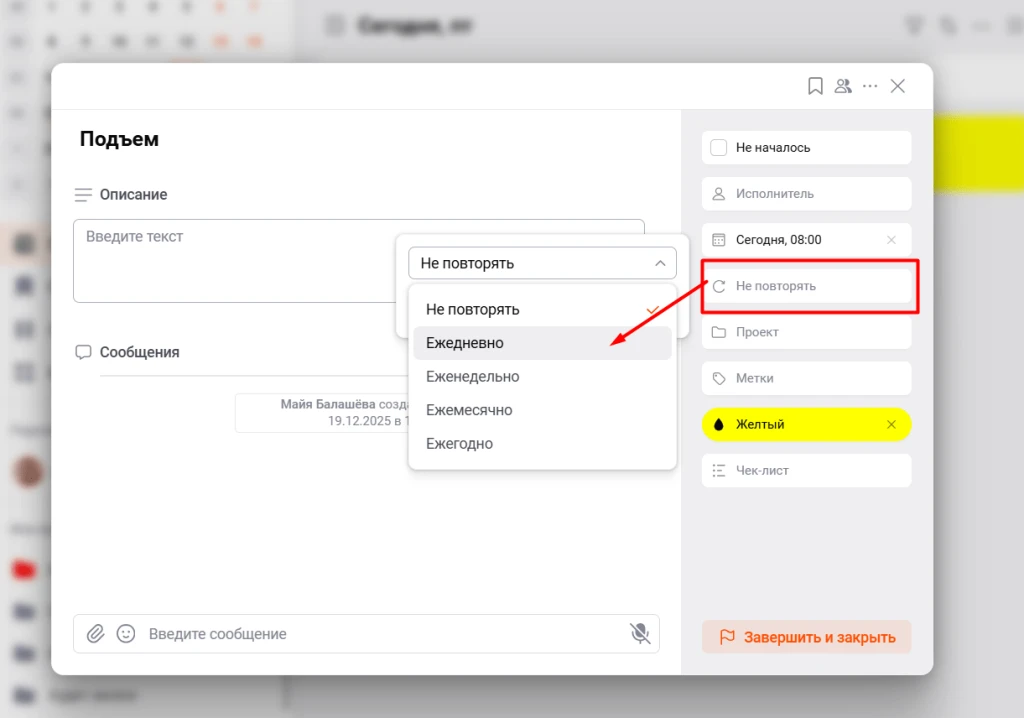Click the Исполнитель assignee field
This screenshot has height=718, width=1024.
pyautogui.click(x=806, y=194)
